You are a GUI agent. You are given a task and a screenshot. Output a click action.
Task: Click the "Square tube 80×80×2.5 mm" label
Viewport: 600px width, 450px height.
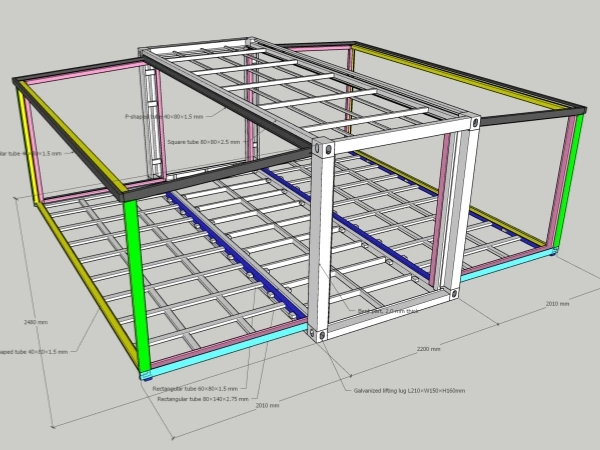pyautogui.click(x=204, y=142)
